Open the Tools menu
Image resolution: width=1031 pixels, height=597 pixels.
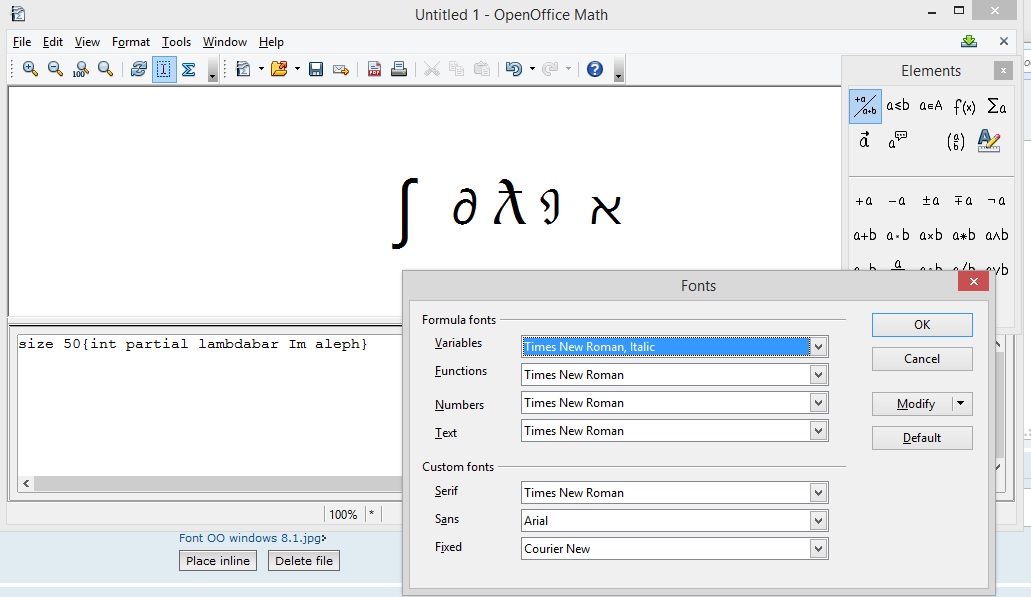coord(176,42)
